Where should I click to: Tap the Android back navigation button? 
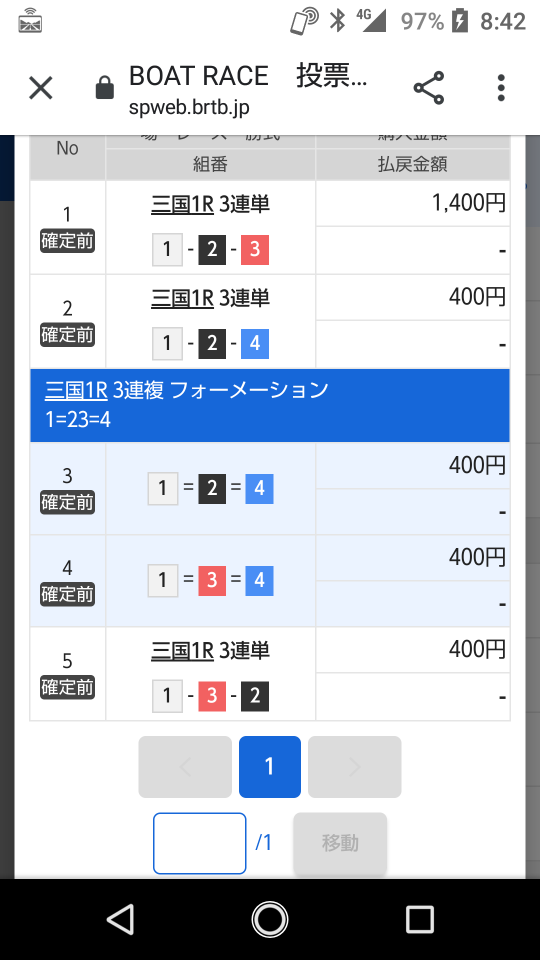pyautogui.click(x=120, y=919)
